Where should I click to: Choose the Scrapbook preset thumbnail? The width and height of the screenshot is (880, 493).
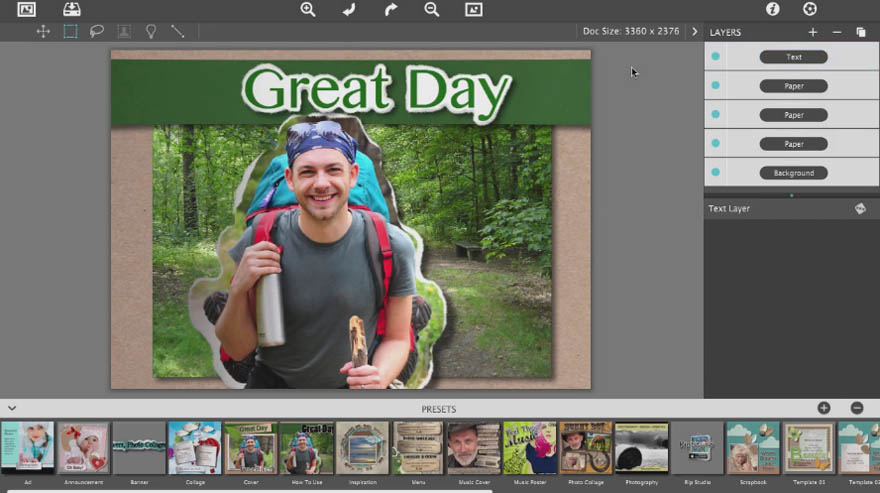point(752,448)
